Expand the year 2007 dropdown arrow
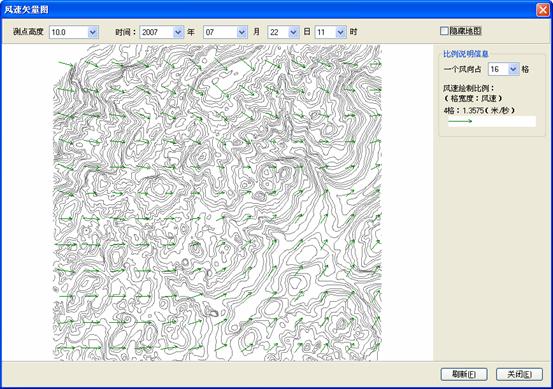This screenshot has width=553, height=389. click(178, 32)
